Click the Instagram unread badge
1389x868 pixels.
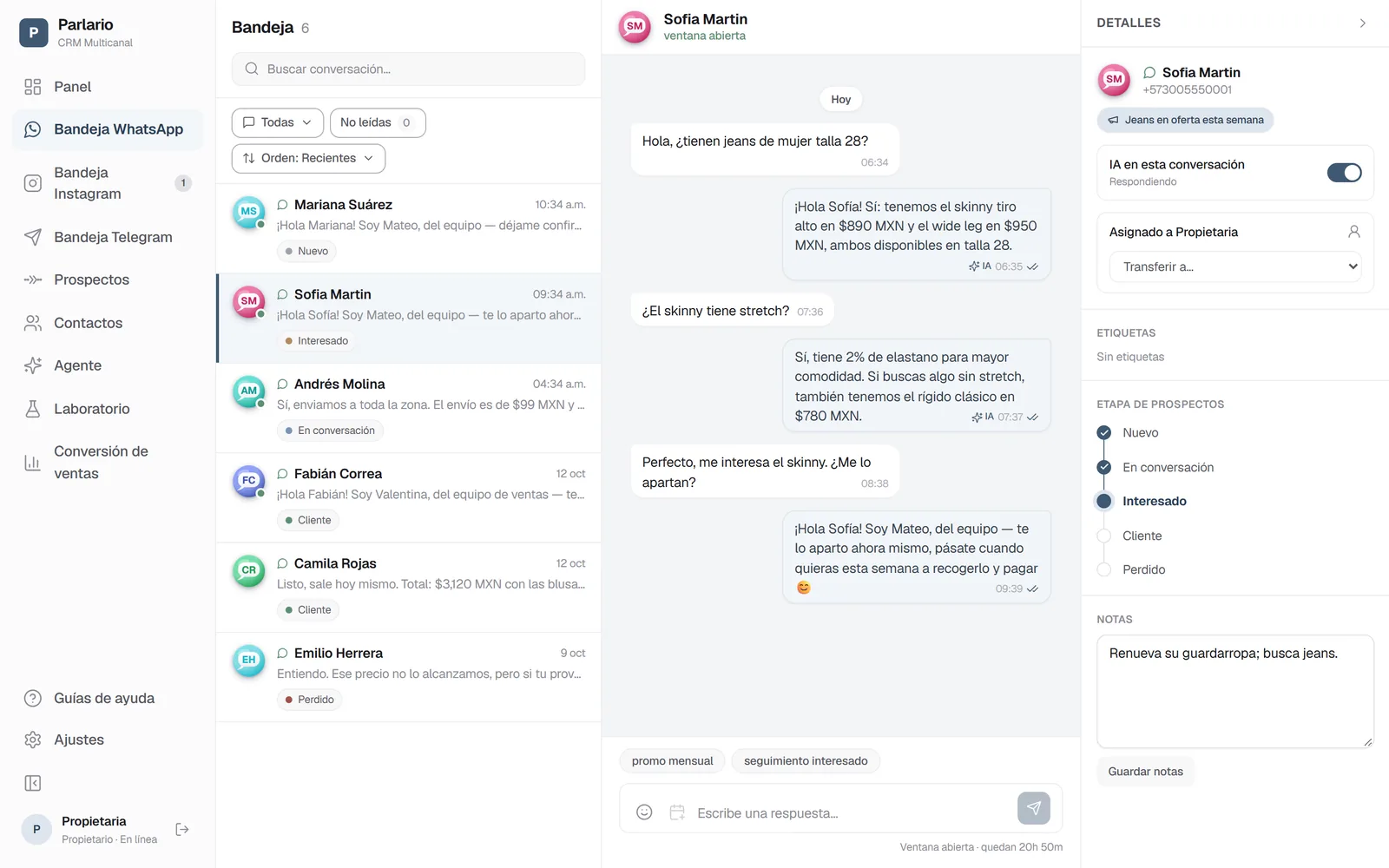183,183
